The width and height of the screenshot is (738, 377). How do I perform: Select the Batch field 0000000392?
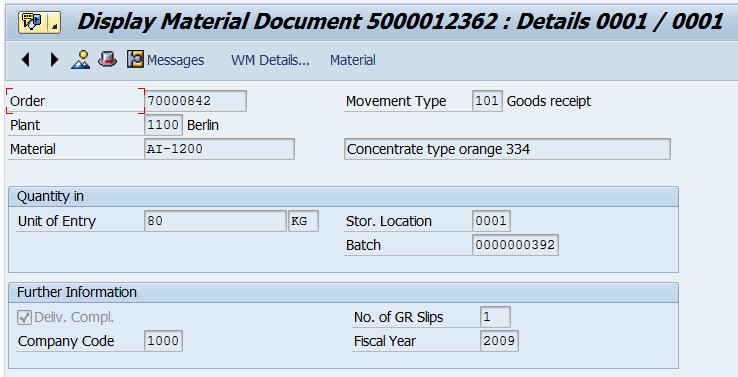(515, 245)
